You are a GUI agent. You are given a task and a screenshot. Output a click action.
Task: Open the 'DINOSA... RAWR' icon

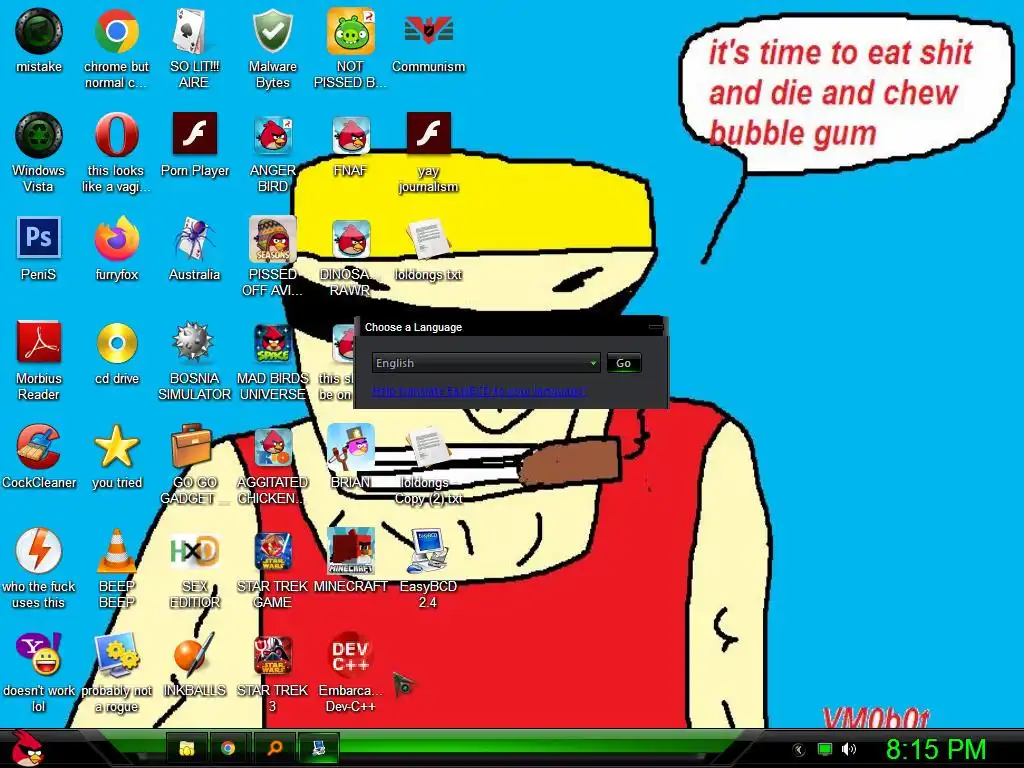351,239
